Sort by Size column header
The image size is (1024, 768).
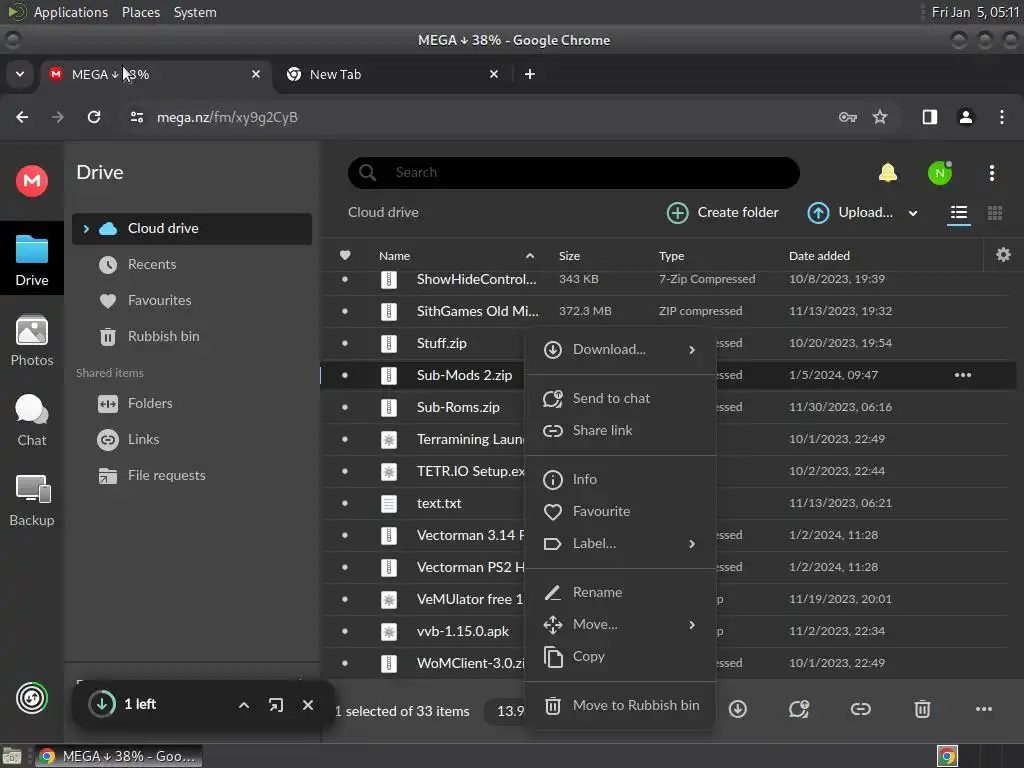[x=569, y=256]
